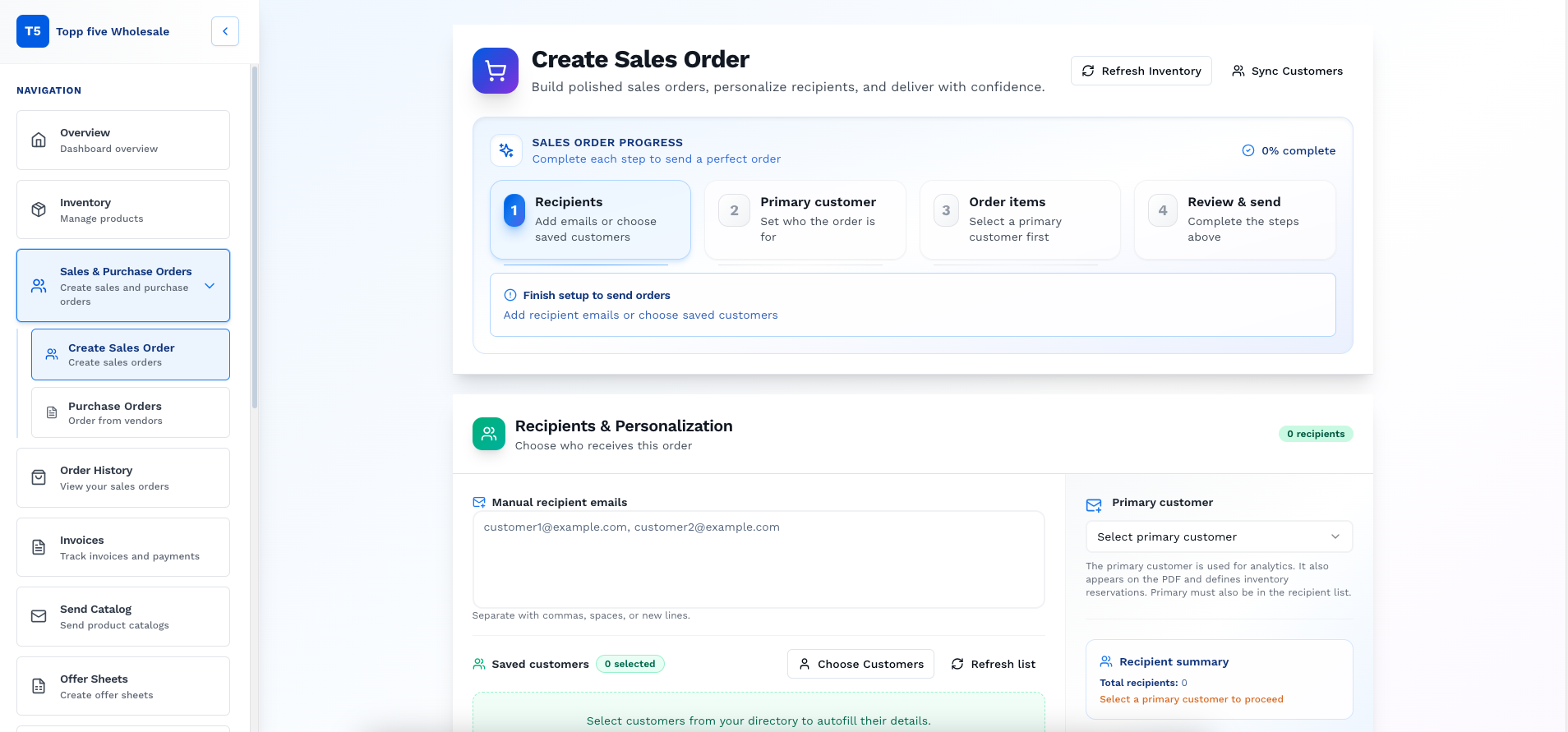Viewport: 1568px width, 732px height.
Task: Click the people icon in Sync Customers
Action: pyautogui.click(x=1238, y=71)
